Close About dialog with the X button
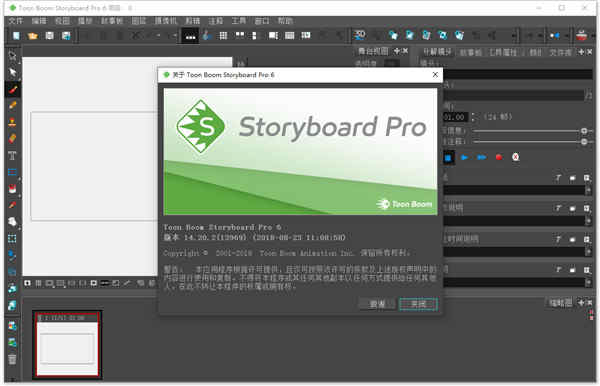600x386 pixels. pyautogui.click(x=435, y=75)
